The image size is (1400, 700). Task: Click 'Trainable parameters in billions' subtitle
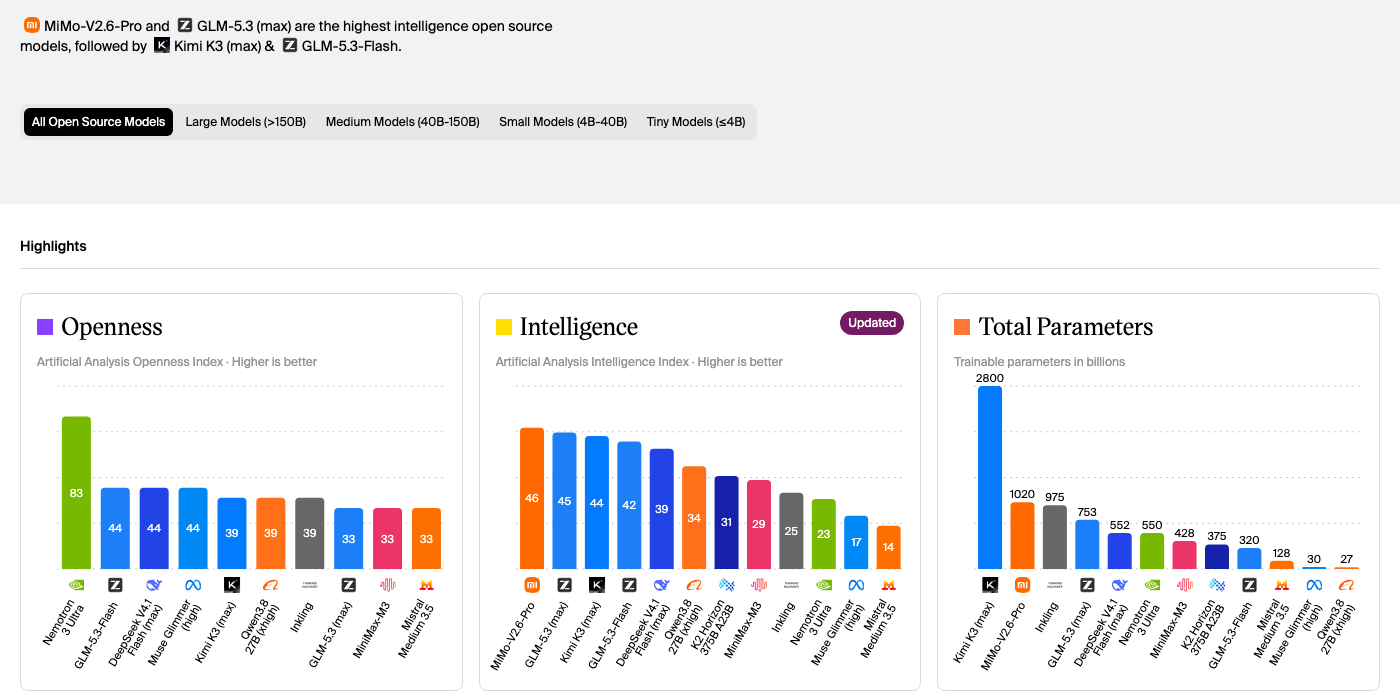tap(1040, 362)
